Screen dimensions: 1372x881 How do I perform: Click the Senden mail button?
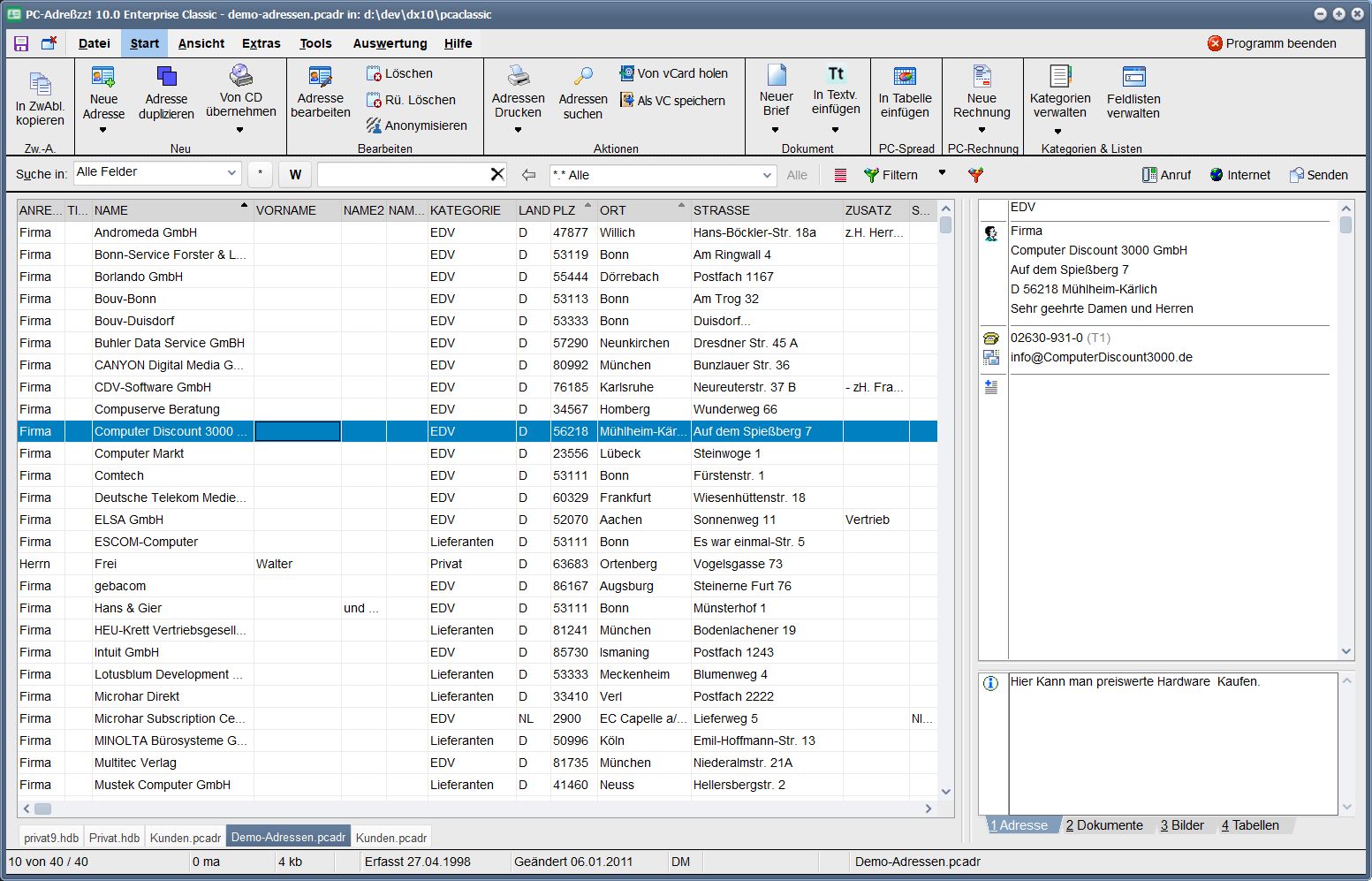click(x=1318, y=175)
